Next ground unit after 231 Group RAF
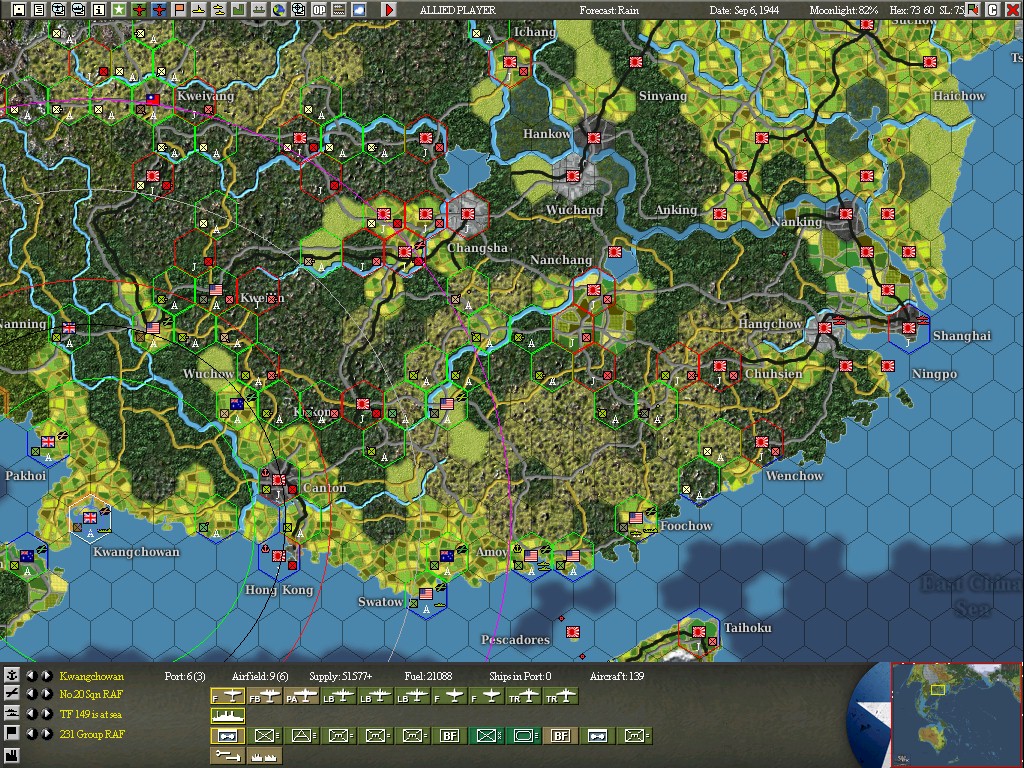Viewport: 1024px width, 768px height. click(46, 733)
